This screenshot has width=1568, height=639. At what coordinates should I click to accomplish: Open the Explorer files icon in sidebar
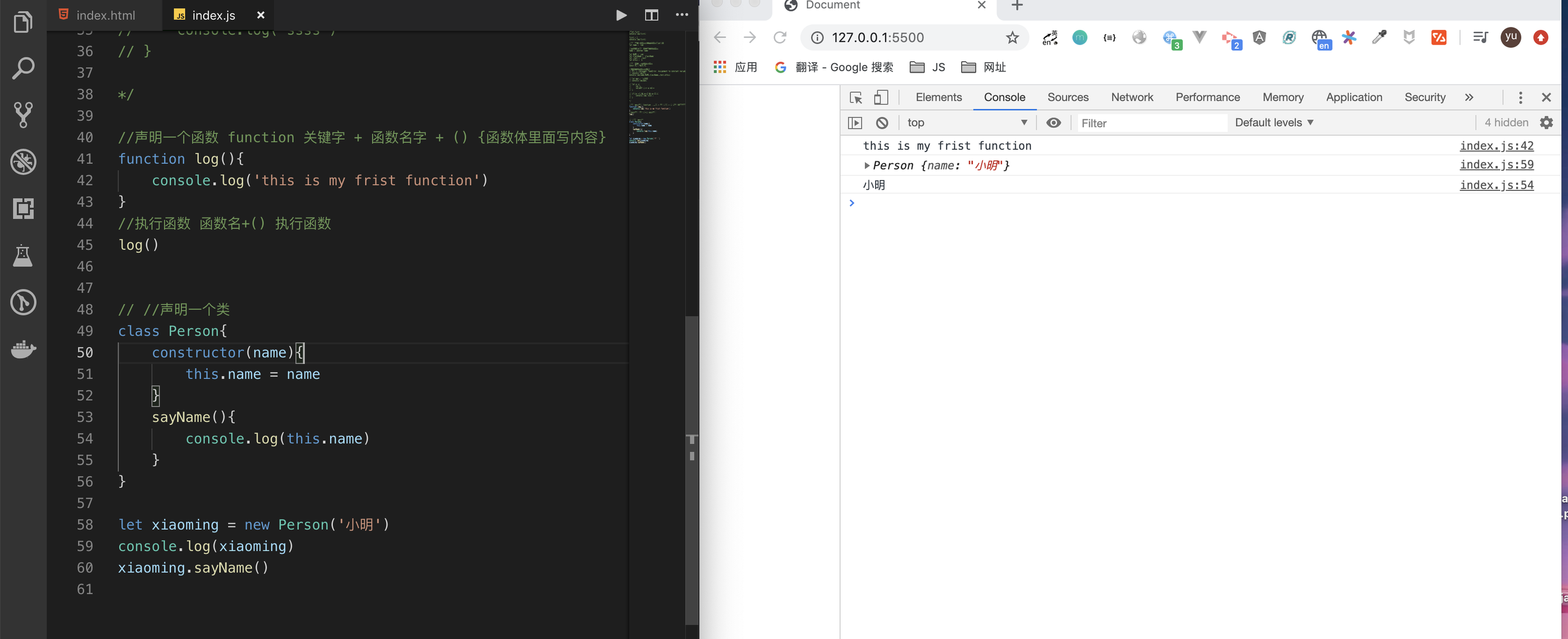pos(22,22)
